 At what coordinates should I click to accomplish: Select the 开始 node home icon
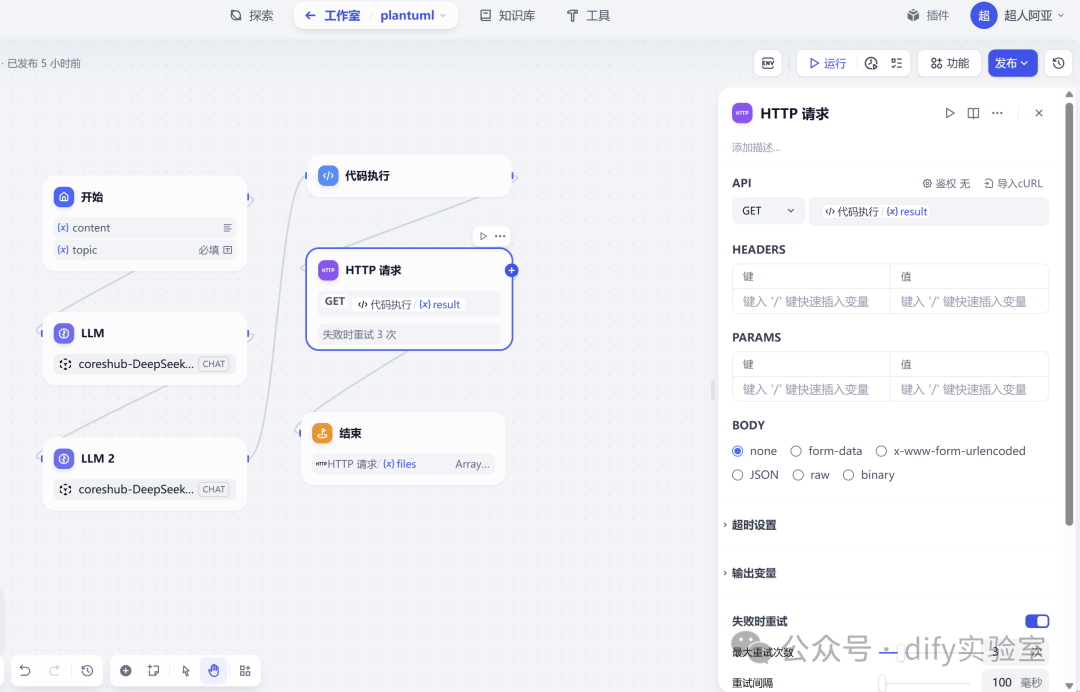(x=64, y=197)
